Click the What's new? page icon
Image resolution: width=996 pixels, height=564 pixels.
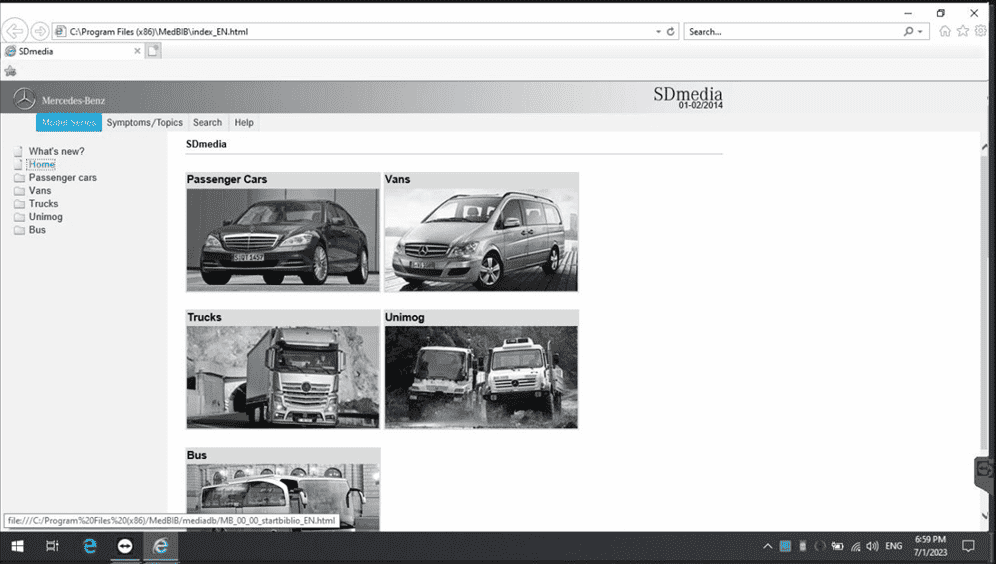(x=18, y=151)
